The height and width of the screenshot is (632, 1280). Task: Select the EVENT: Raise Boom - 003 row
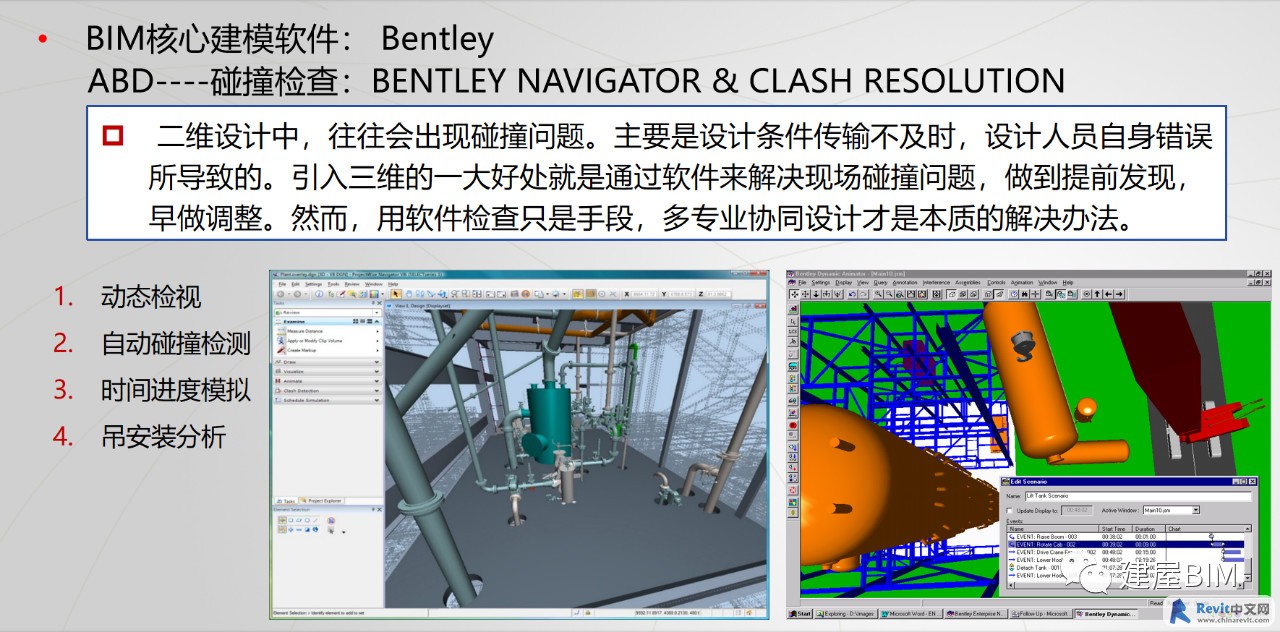1126,537
